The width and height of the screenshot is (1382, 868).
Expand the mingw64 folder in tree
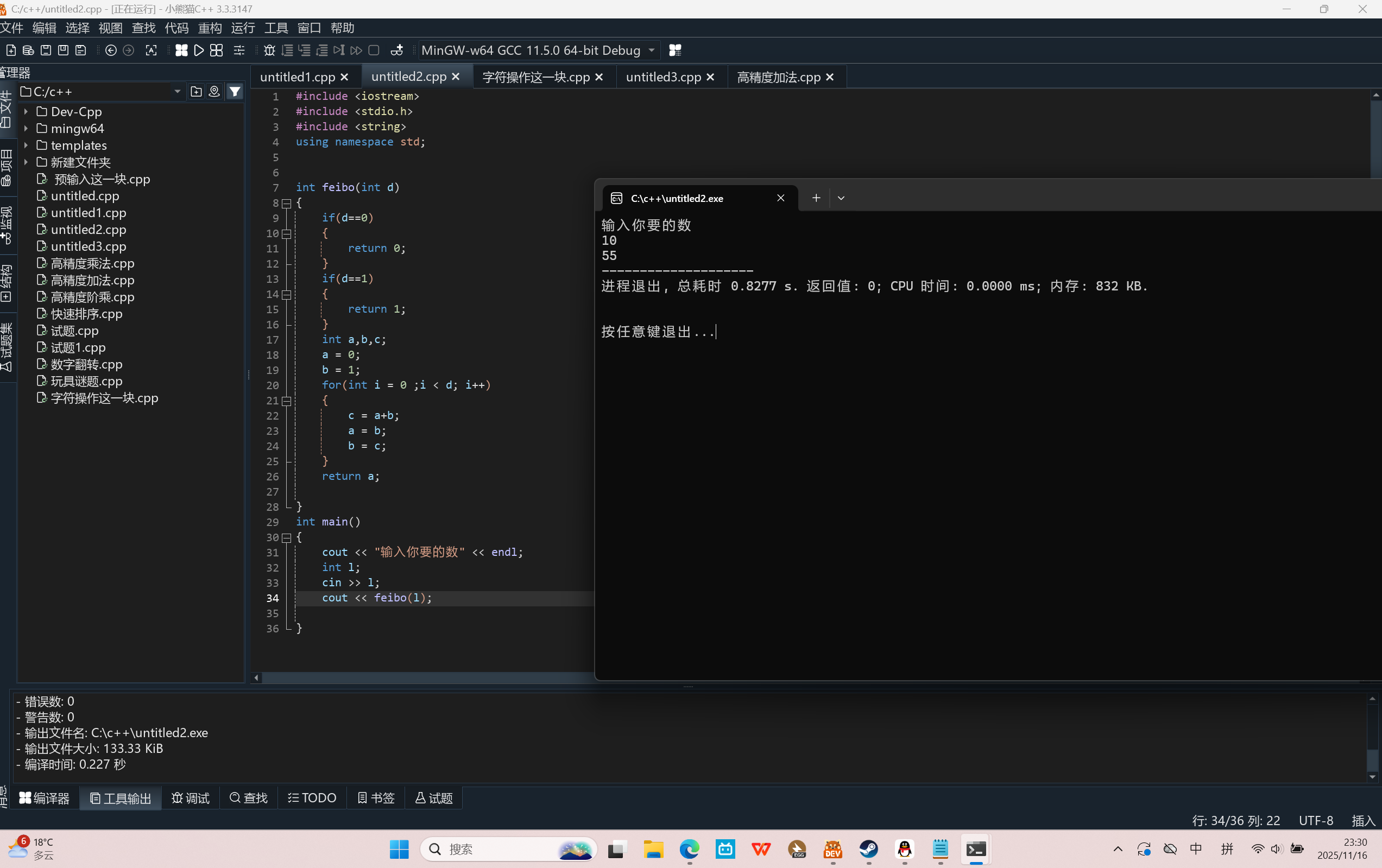(x=26, y=129)
